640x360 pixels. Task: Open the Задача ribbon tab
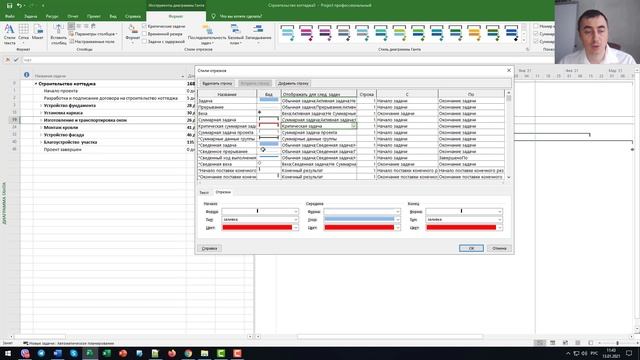31,16
